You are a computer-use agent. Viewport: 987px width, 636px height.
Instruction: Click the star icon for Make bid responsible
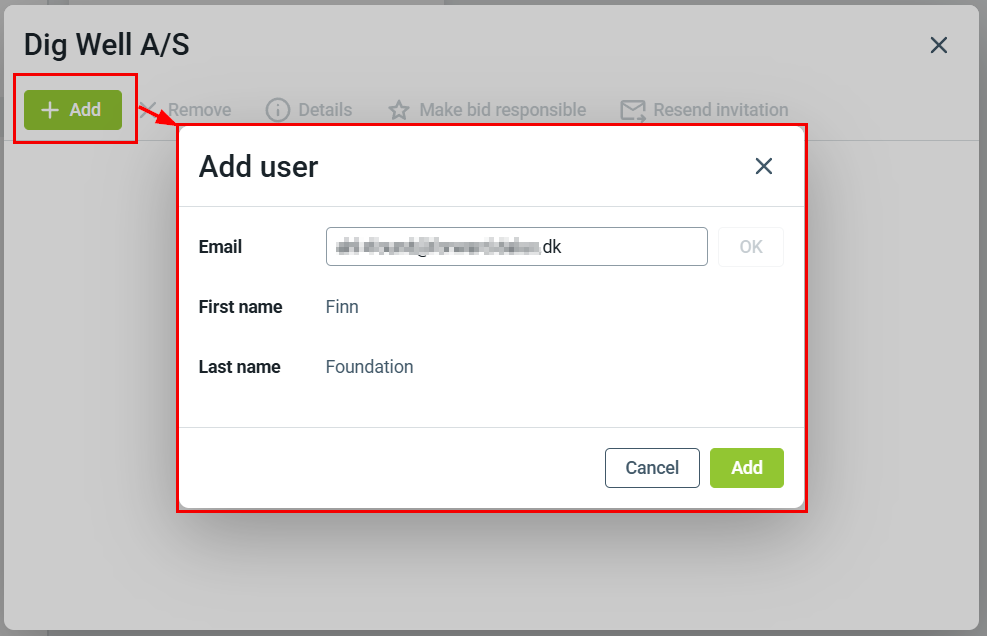point(399,110)
